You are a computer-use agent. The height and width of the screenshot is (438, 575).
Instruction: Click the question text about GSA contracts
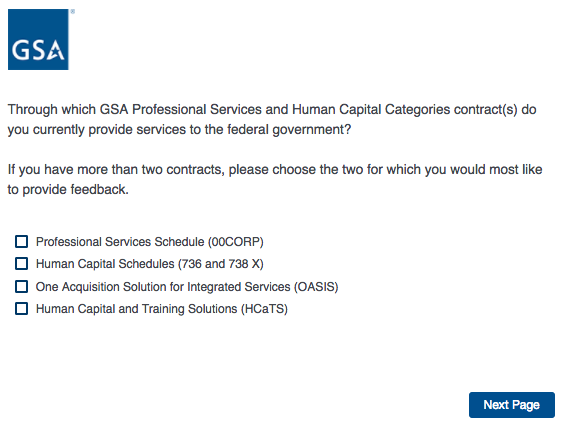tap(272, 120)
